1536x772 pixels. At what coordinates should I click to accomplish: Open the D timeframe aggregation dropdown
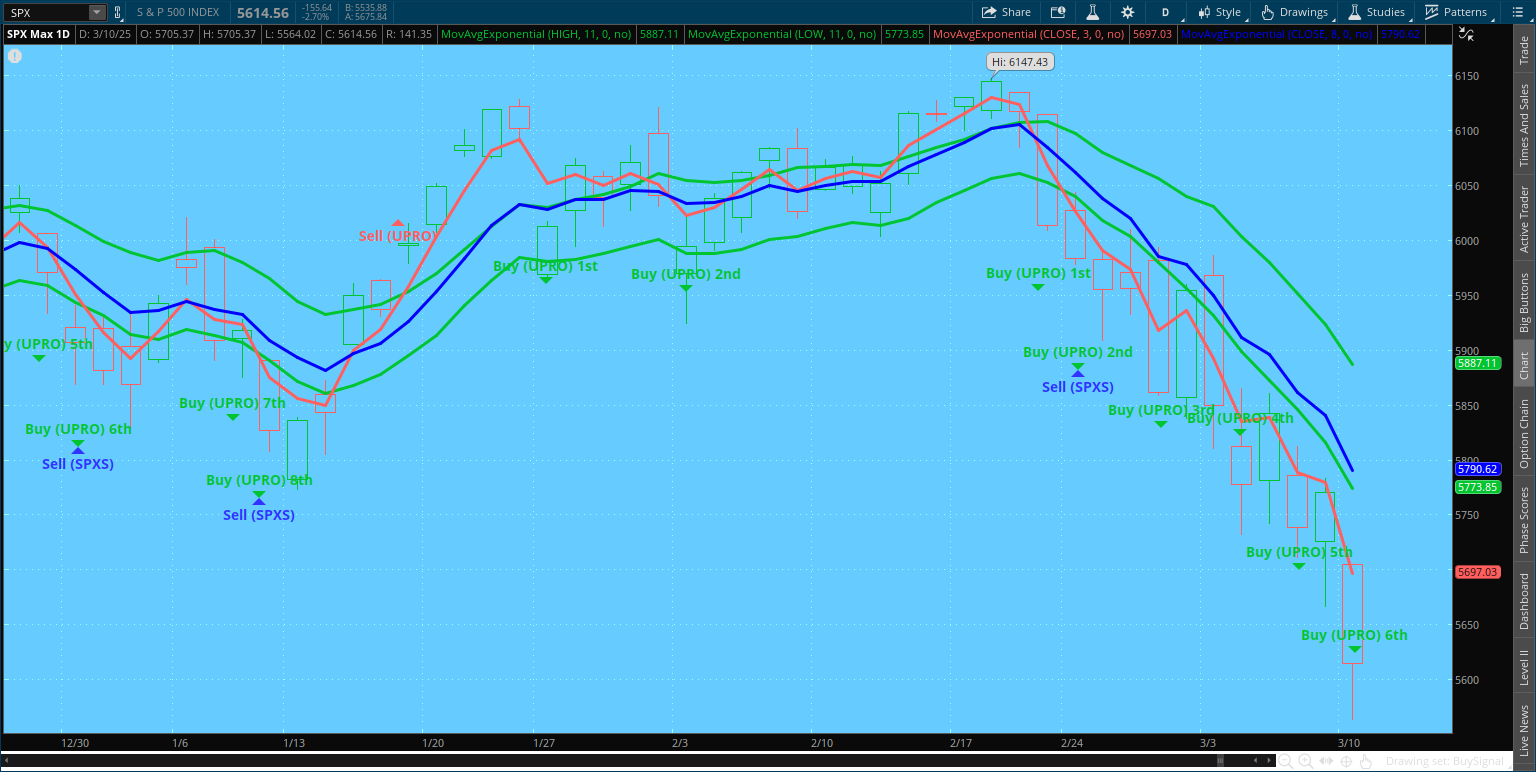point(1165,12)
